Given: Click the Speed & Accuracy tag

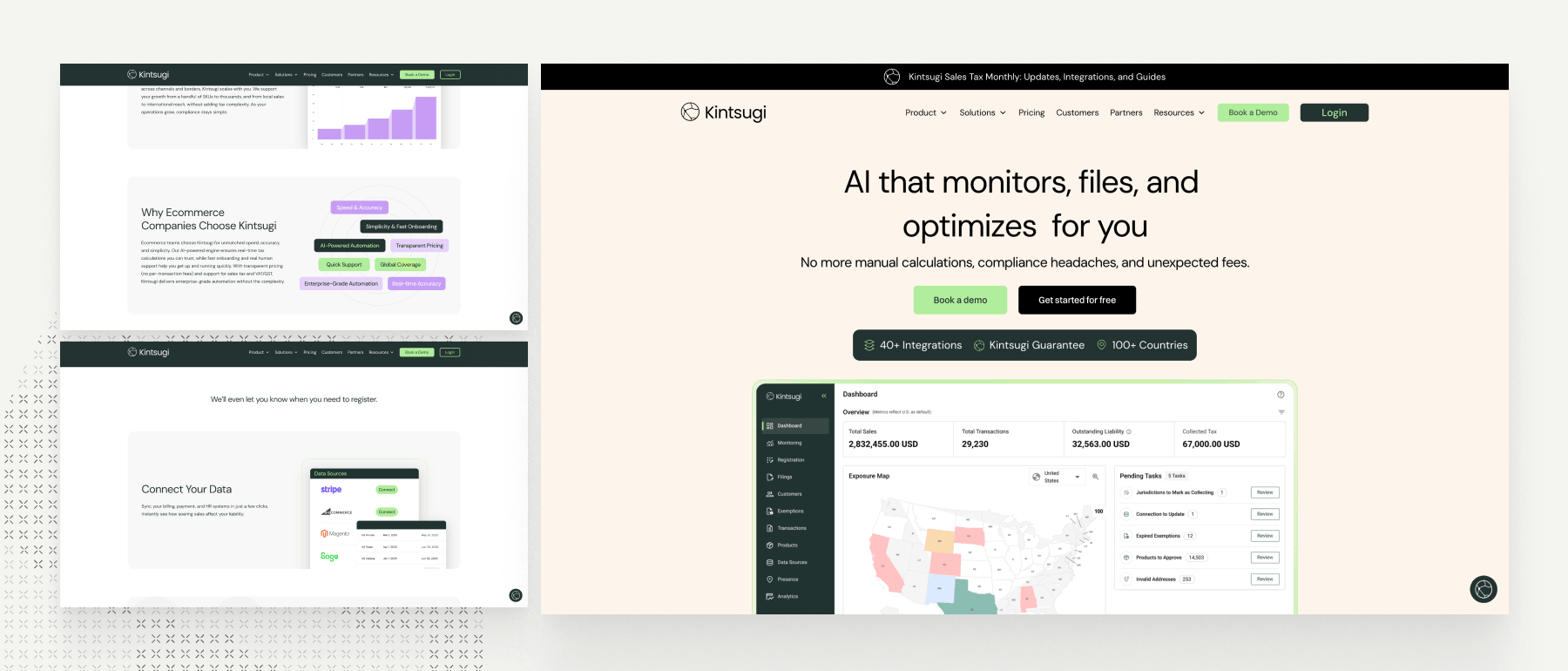Looking at the screenshot, I should pos(359,207).
